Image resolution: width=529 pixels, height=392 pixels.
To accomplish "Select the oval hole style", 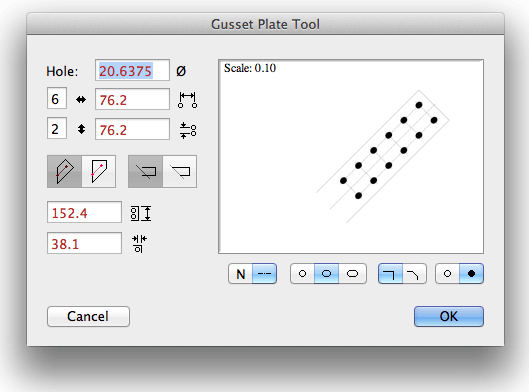I will click(x=326, y=274).
